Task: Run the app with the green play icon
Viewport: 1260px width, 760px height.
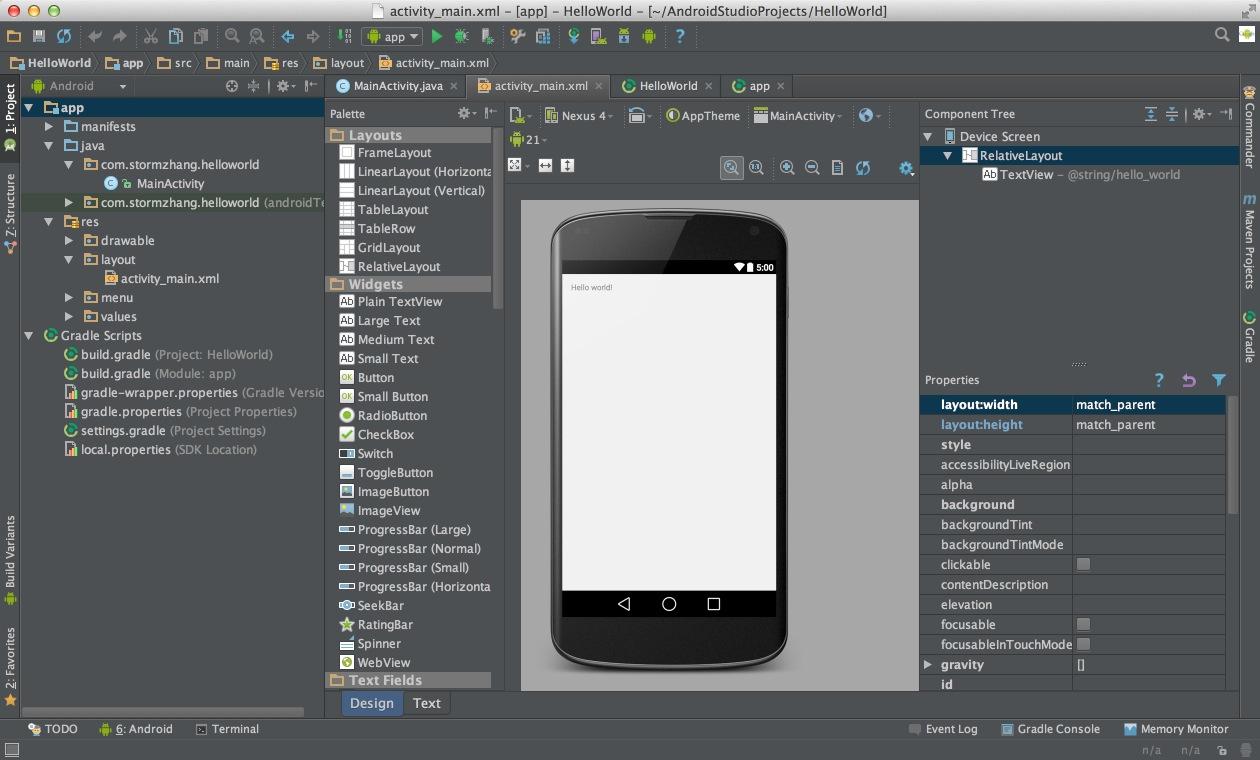Action: (x=437, y=36)
